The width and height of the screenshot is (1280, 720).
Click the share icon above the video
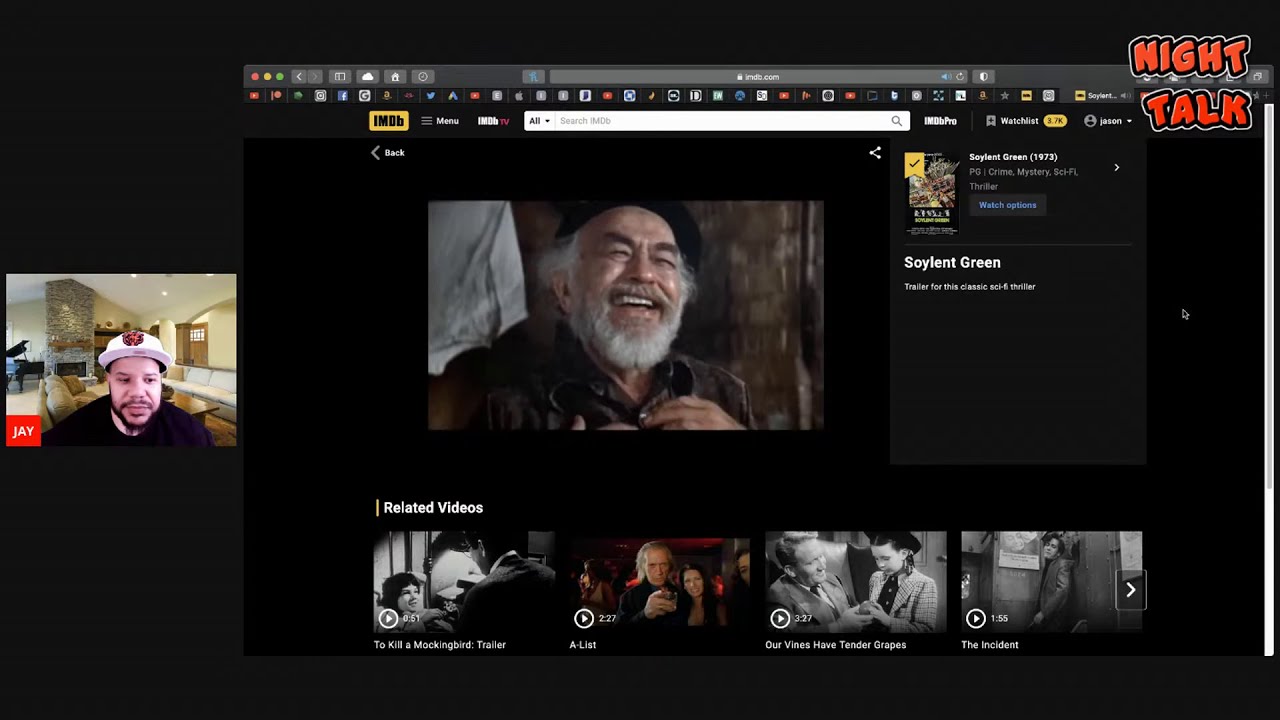pos(875,153)
